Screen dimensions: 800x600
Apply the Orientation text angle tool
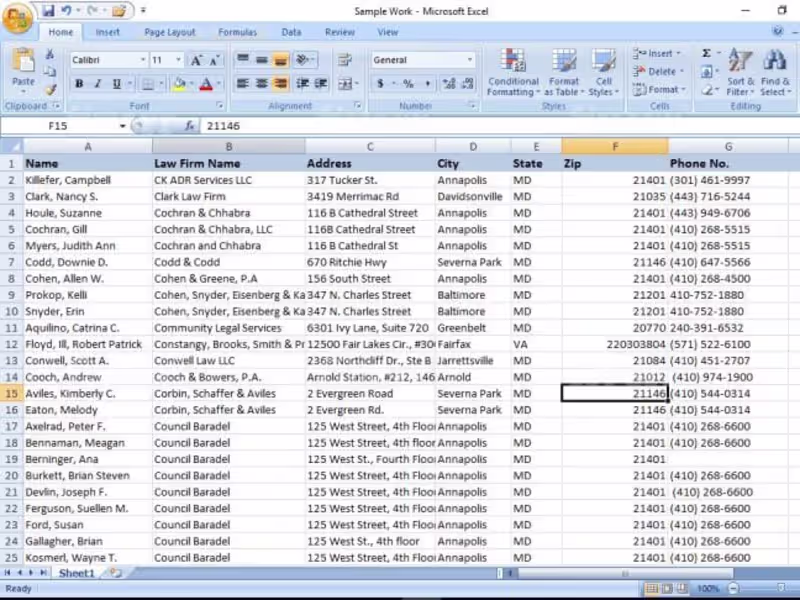tap(303, 60)
